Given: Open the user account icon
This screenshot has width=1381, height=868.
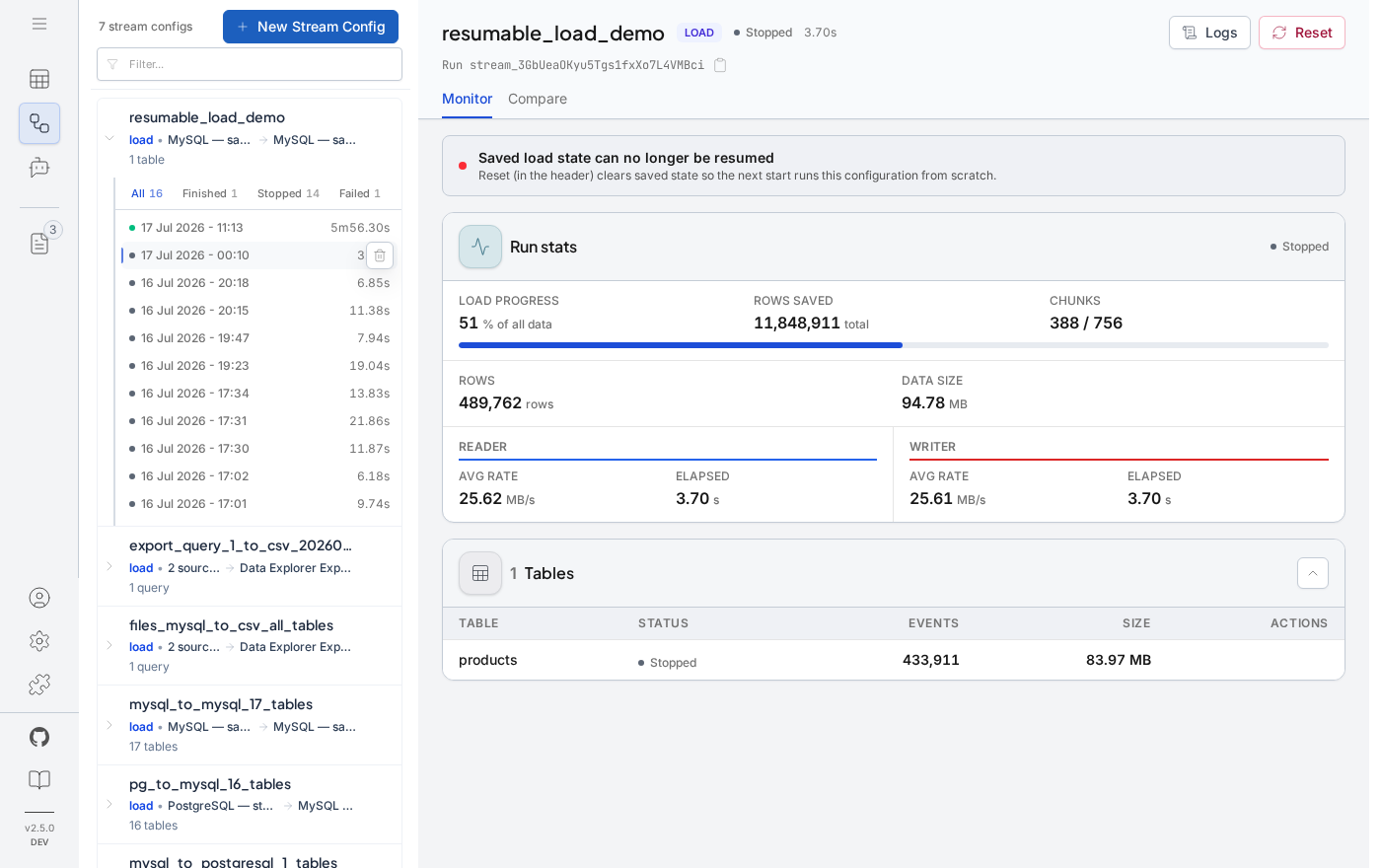Looking at the screenshot, I should 39,598.
